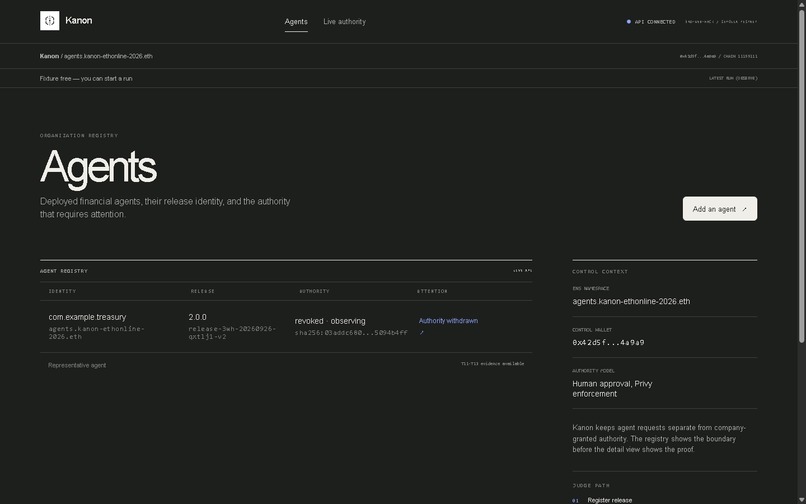The image size is (806, 504).
Task: Click the Add an agent button
Action: click(720, 209)
